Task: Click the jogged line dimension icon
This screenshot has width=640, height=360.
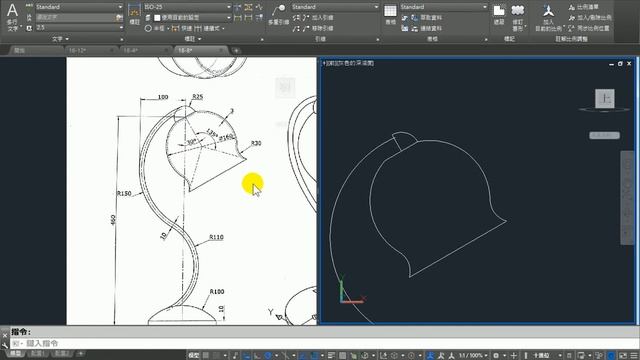Action: [259, 7]
